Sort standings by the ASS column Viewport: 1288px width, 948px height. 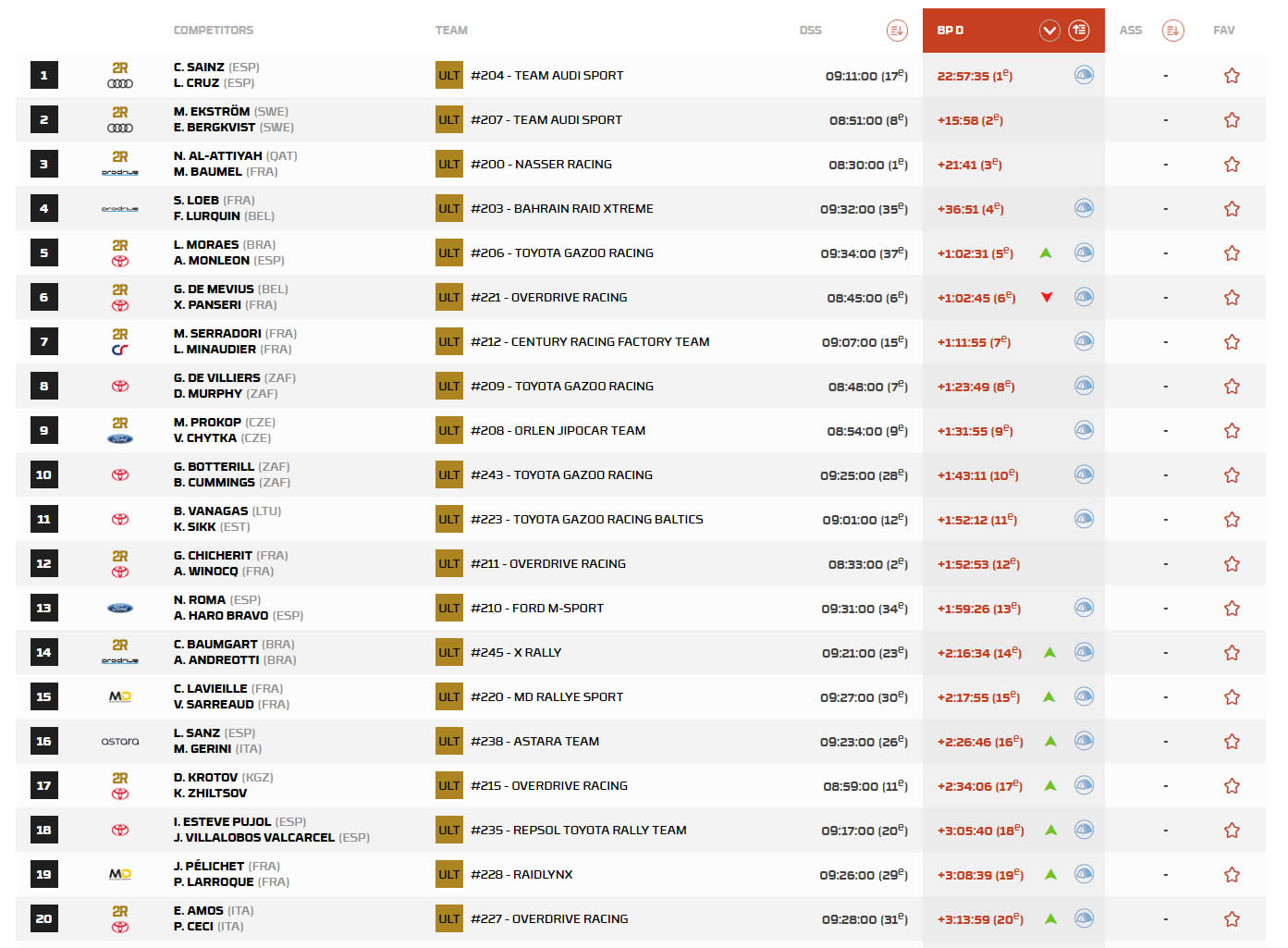point(1172,31)
